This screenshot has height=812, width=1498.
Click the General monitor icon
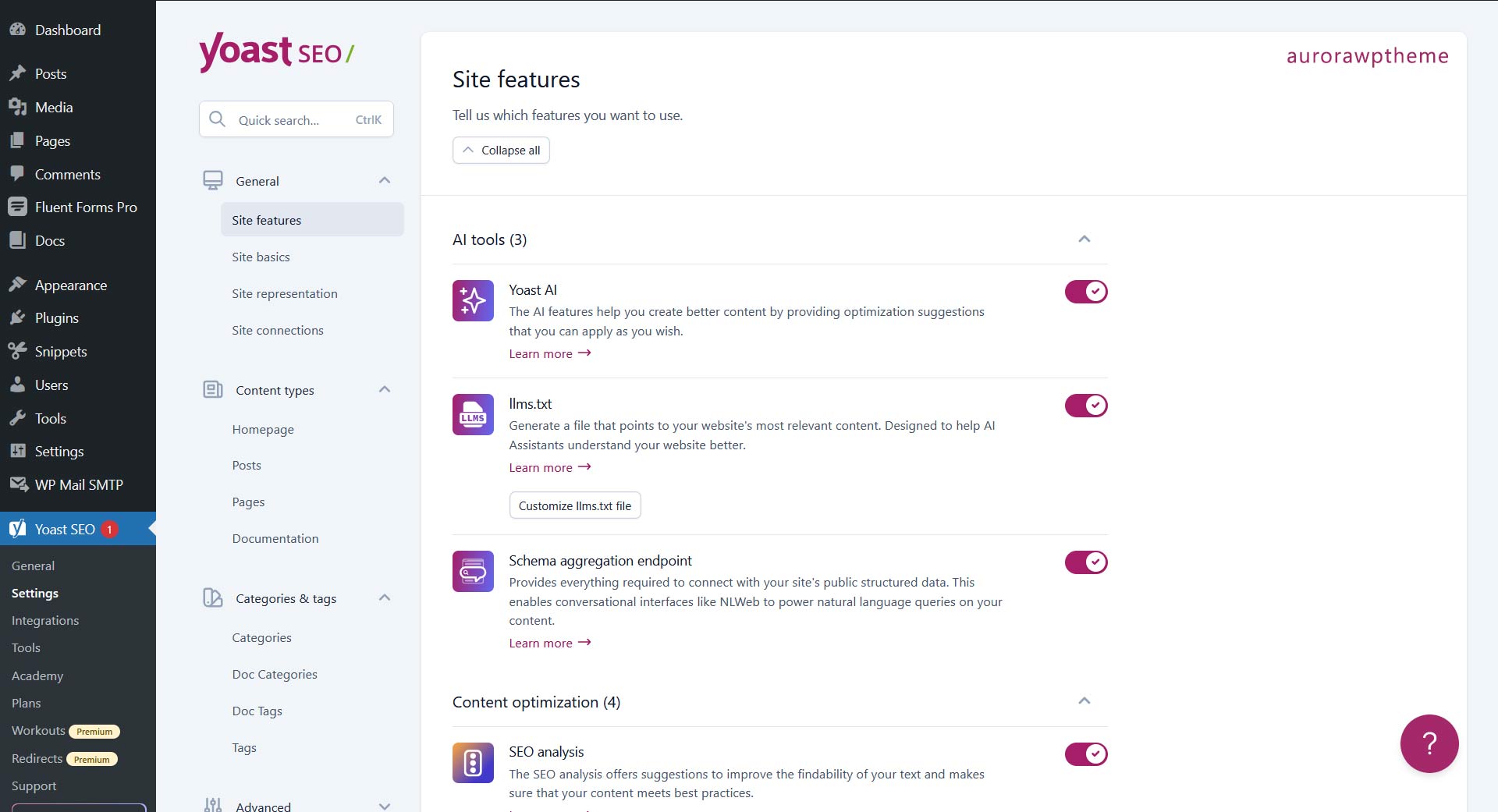click(x=213, y=180)
